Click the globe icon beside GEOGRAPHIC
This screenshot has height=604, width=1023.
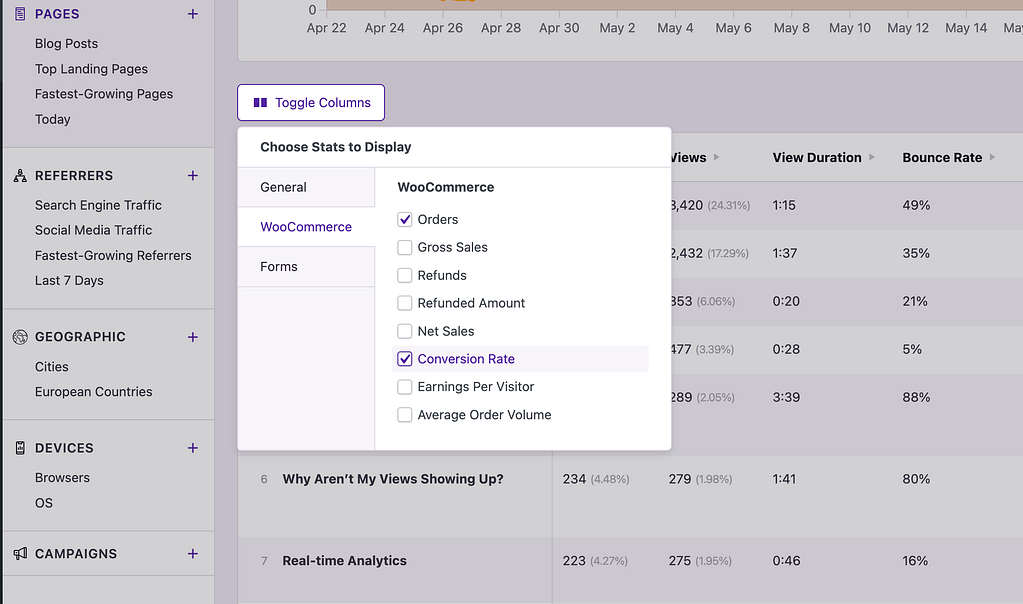[22, 337]
